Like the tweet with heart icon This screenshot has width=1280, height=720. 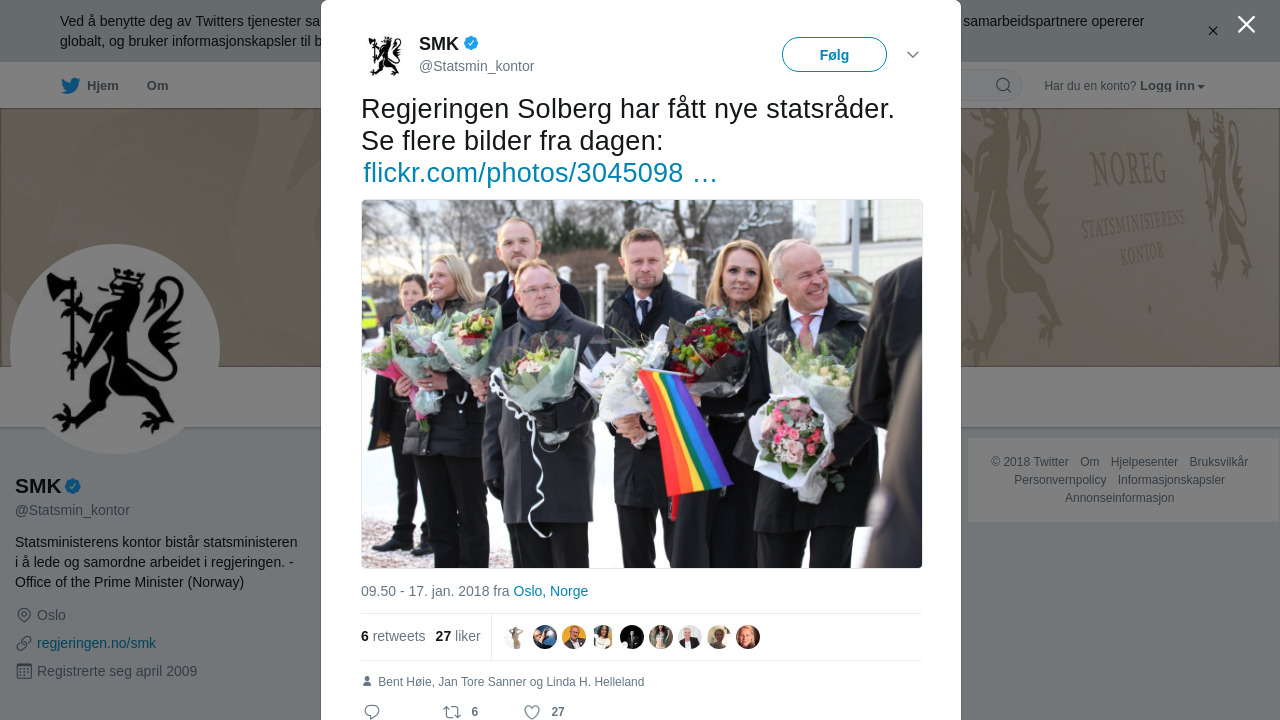[x=532, y=712]
